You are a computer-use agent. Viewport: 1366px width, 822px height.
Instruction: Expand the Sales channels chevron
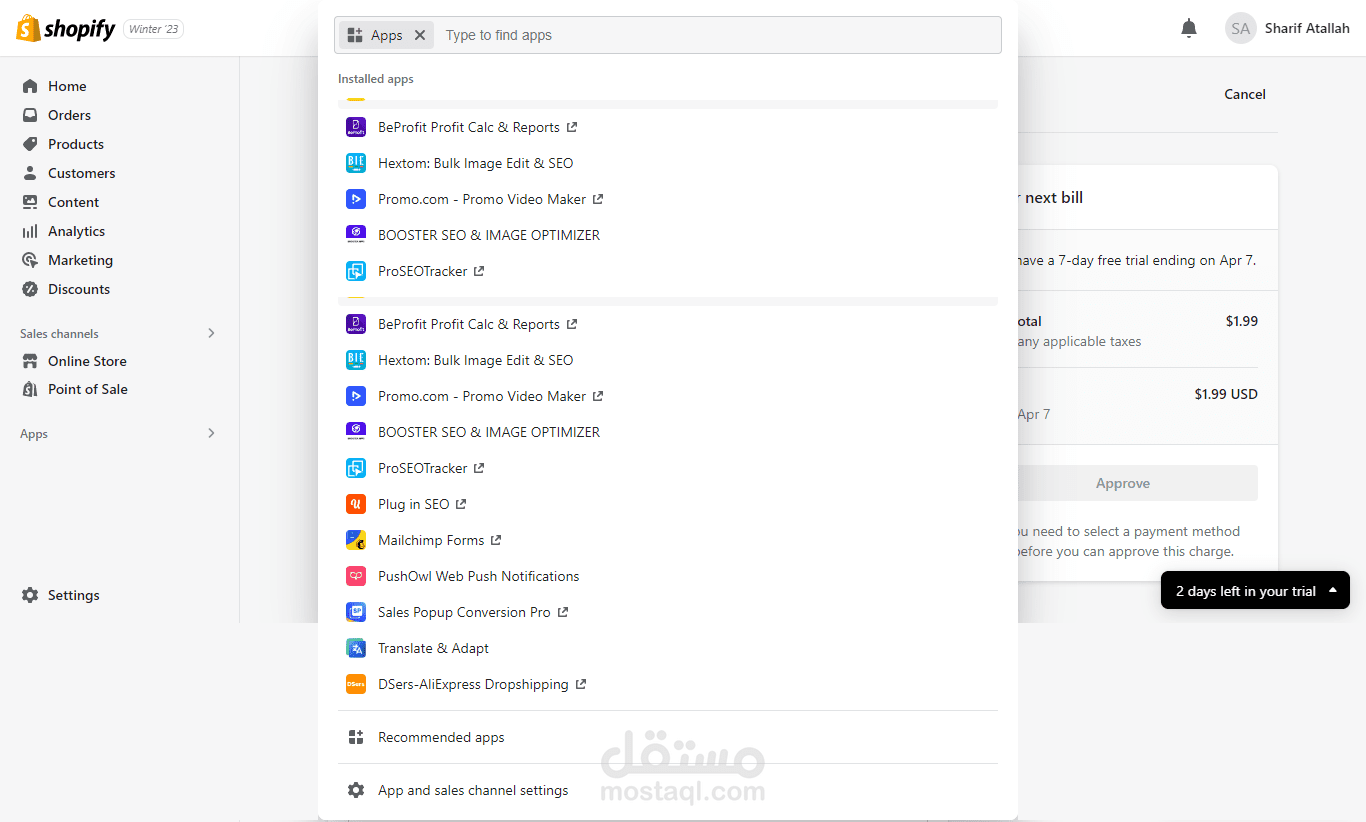pyautogui.click(x=211, y=333)
